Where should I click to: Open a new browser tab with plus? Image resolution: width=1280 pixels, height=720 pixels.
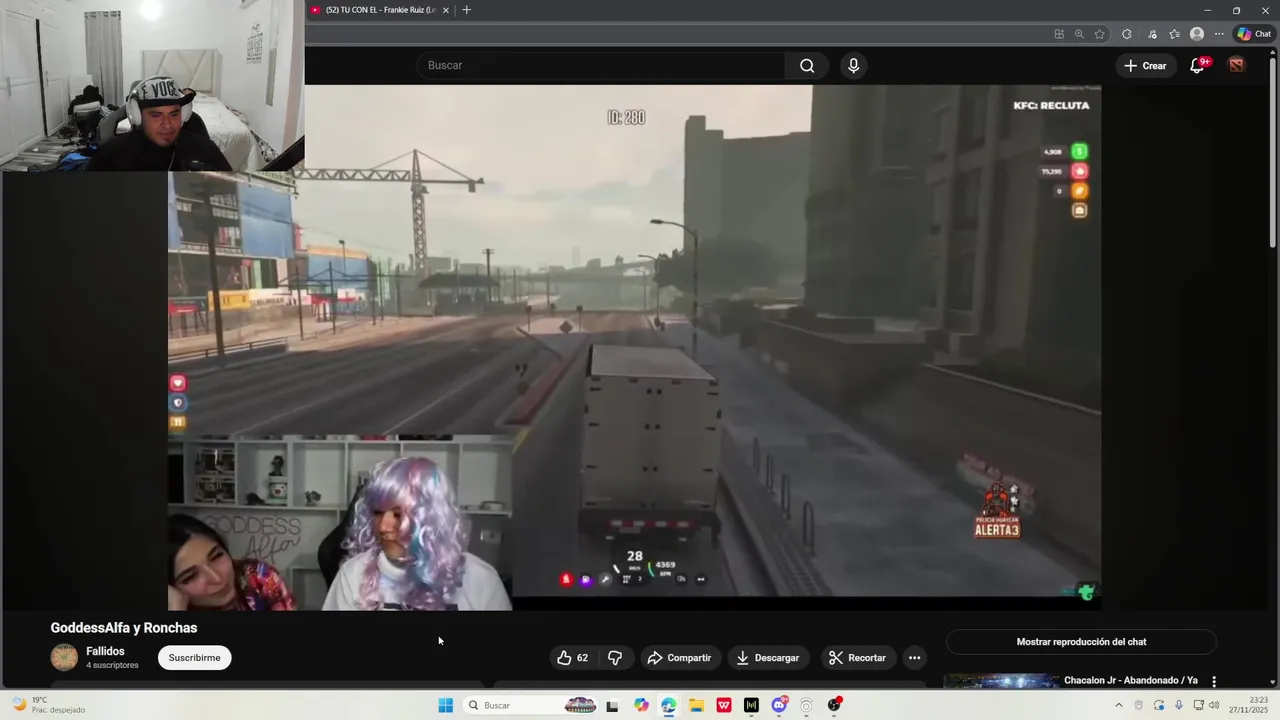466,10
